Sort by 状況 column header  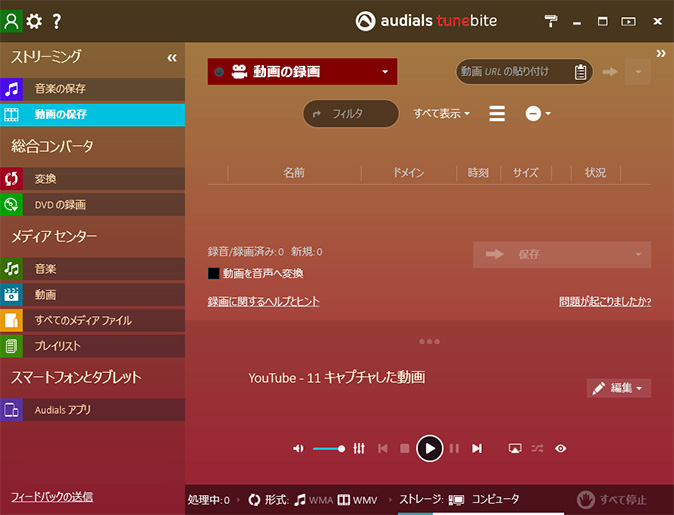(595, 173)
